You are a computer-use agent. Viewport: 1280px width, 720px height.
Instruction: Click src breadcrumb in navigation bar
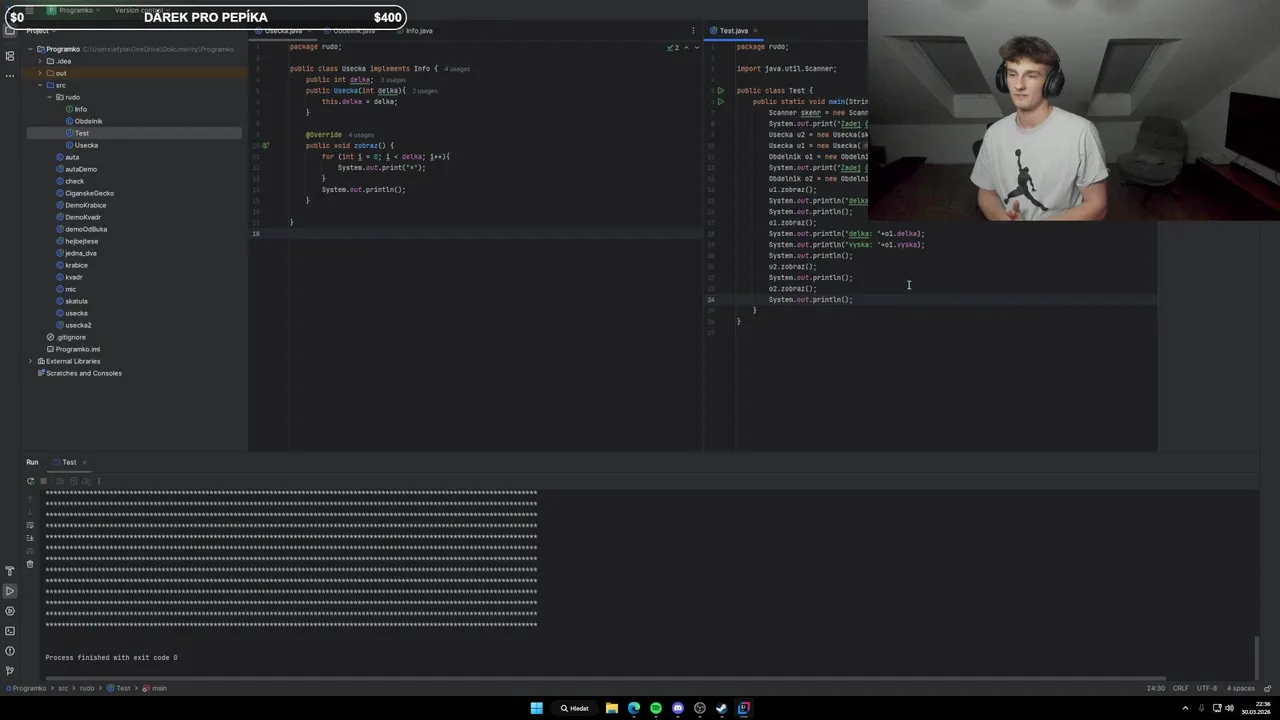tap(63, 688)
